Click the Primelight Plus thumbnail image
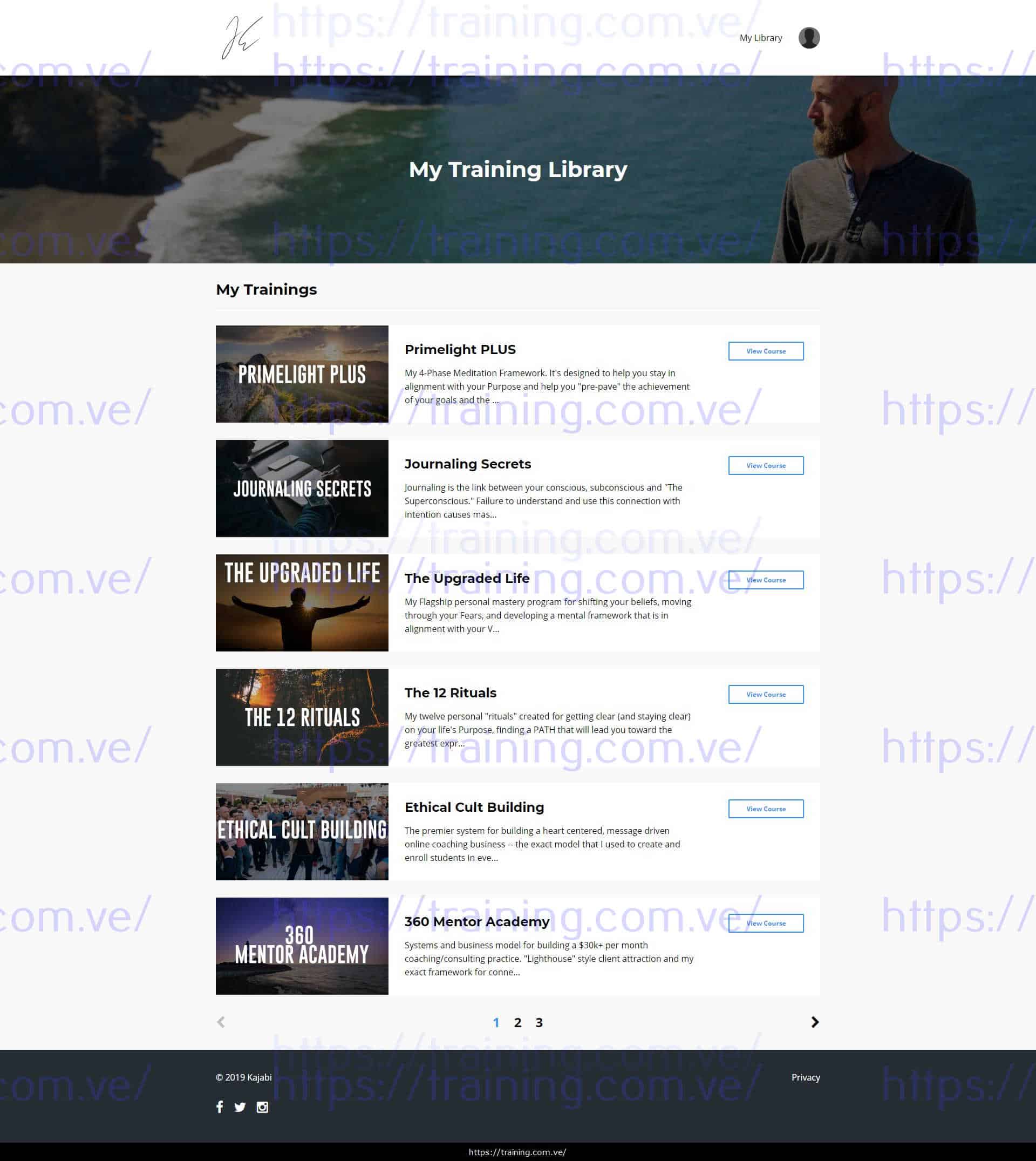Image resolution: width=1036 pixels, height=1161 pixels. pos(302,374)
